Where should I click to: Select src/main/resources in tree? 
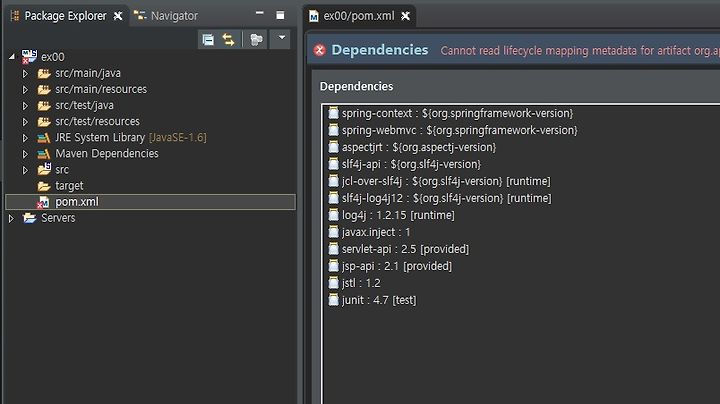(101, 89)
